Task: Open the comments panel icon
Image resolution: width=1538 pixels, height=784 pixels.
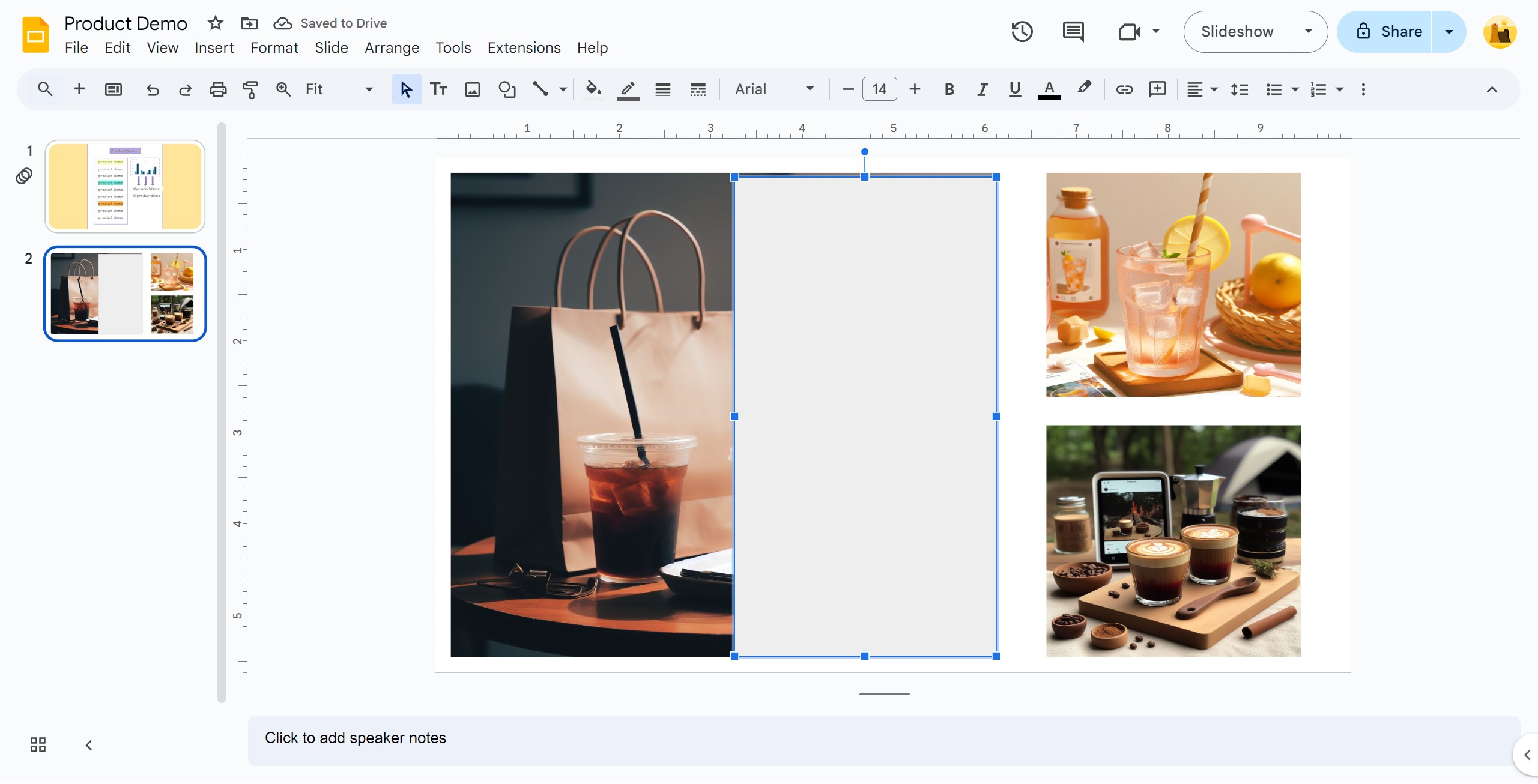Action: coord(1073,32)
